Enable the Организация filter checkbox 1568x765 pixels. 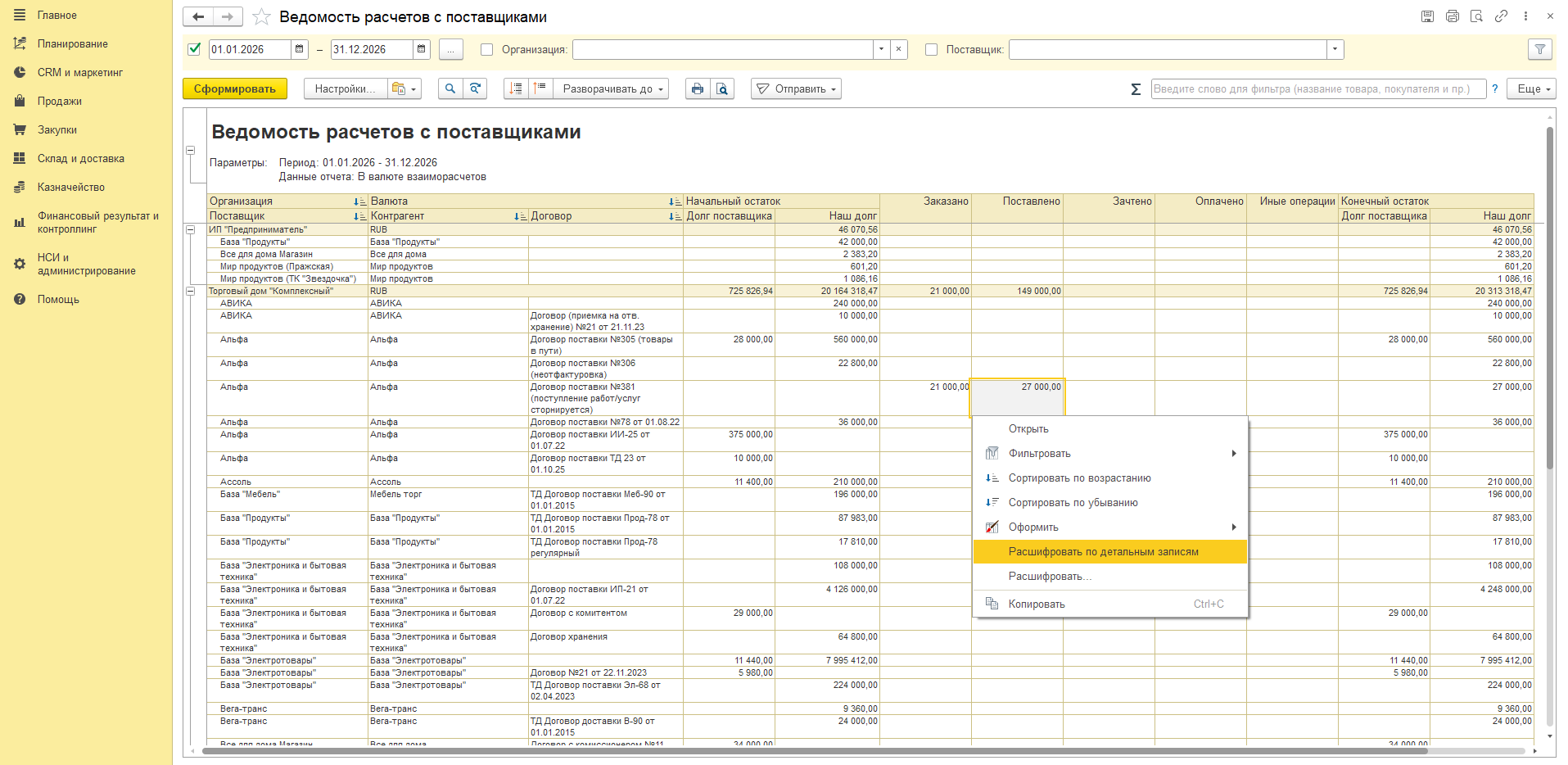coord(486,49)
